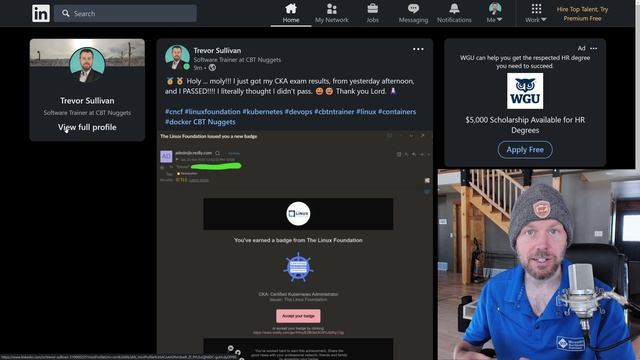The height and width of the screenshot is (360, 640).
Task: Go to Jobs
Action: point(372,13)
